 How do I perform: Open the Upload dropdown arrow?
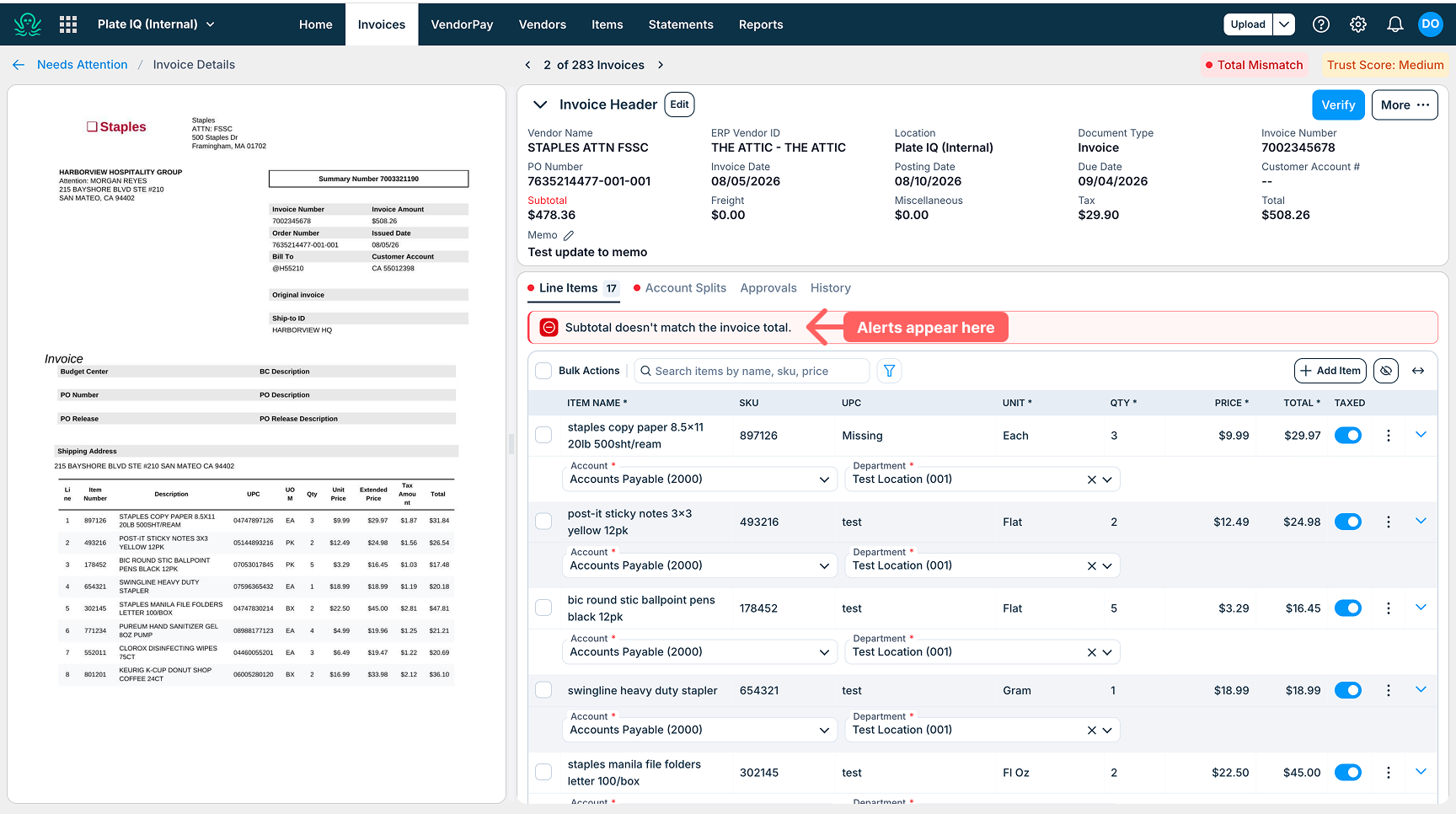pyautogui.click(x=1284, y=24)
